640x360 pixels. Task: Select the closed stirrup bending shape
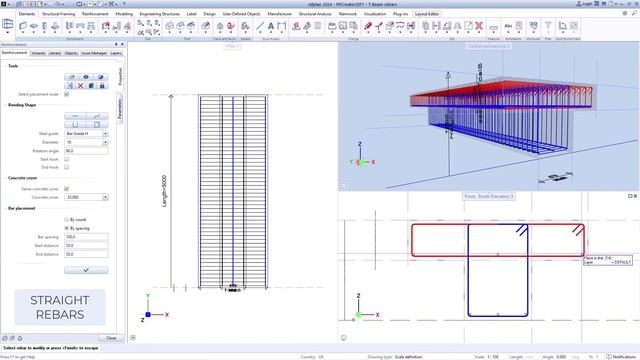[x=97, y=124]
